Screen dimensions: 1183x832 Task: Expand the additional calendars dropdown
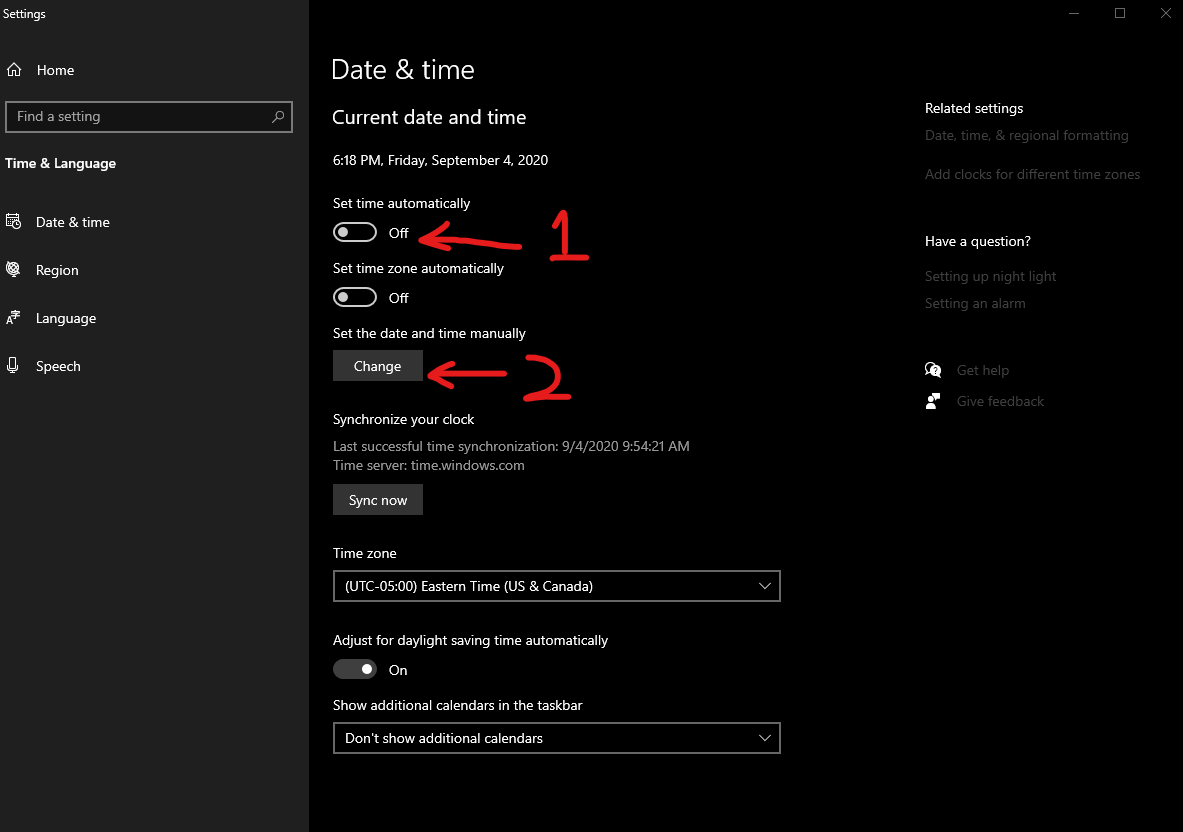pyautogui.click(x=556, y=738)
